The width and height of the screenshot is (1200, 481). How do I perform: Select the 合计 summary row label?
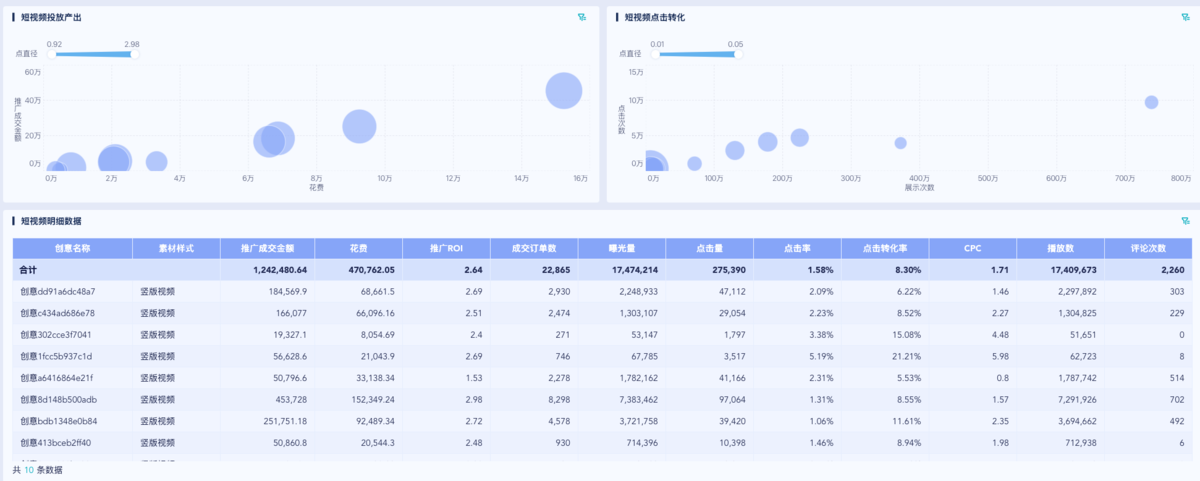(x=30, y=270)
